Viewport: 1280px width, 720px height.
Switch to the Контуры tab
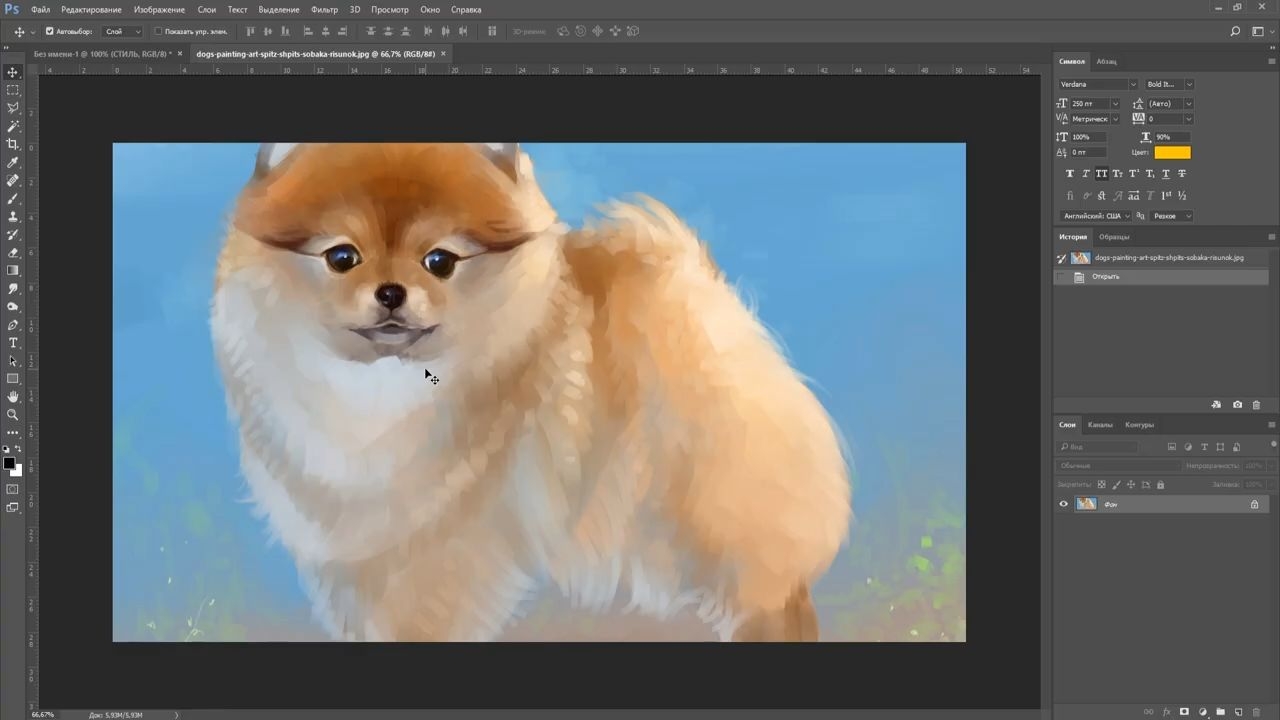1139,425
